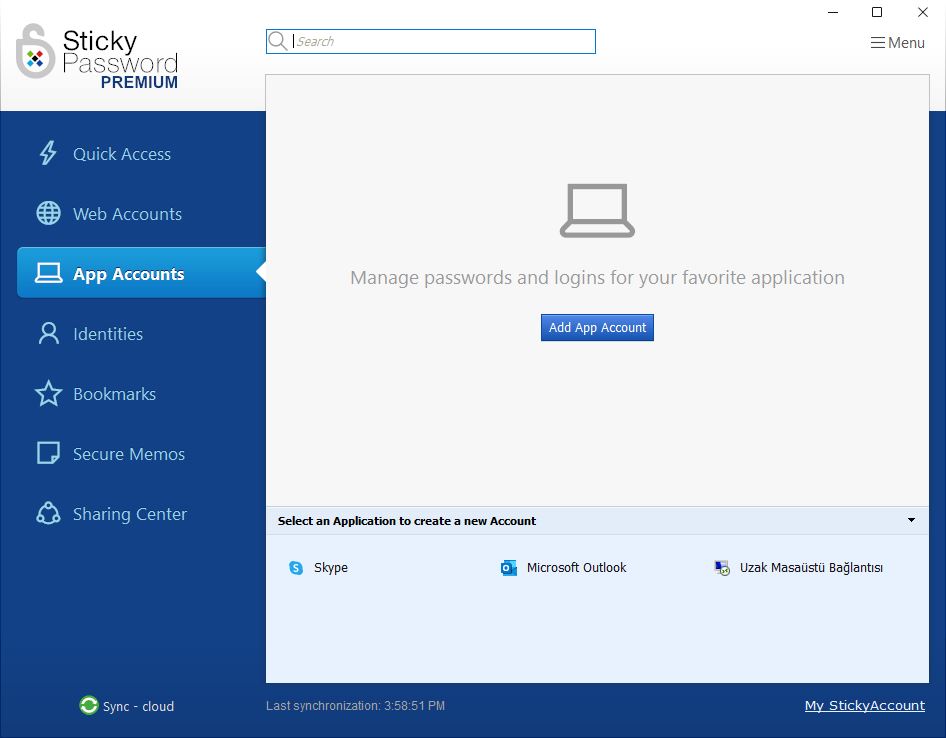Screen dimensions: 946x738
Task: Click the Manage passwords and logins text
Action: [597, 278]
